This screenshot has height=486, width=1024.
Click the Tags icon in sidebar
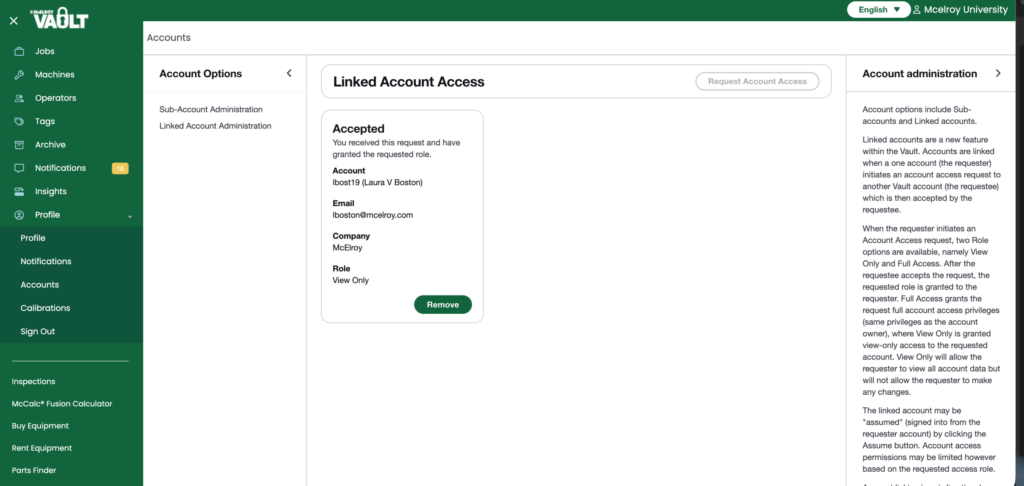click(20, 122)
